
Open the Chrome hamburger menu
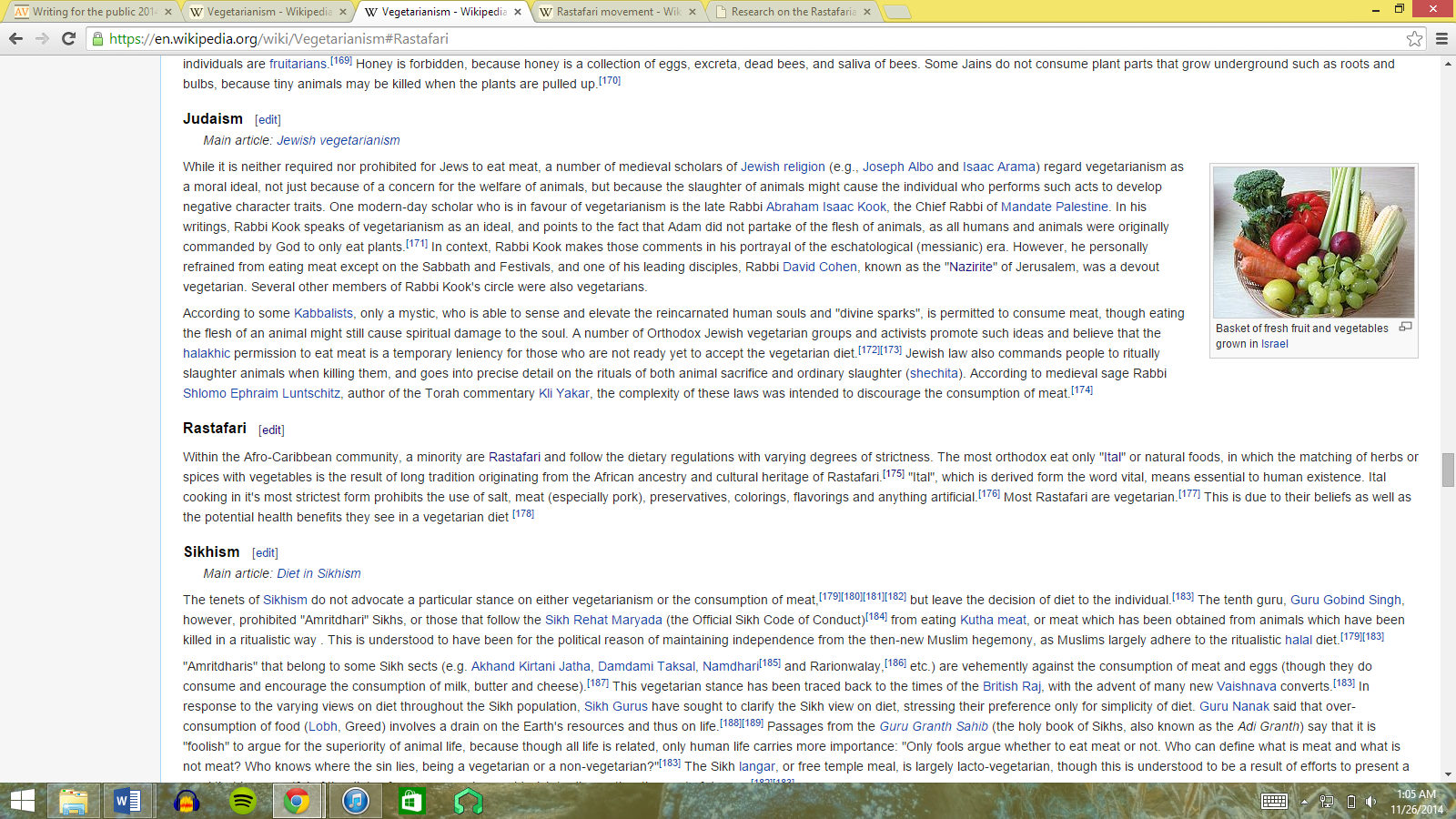click(1441, 38)
